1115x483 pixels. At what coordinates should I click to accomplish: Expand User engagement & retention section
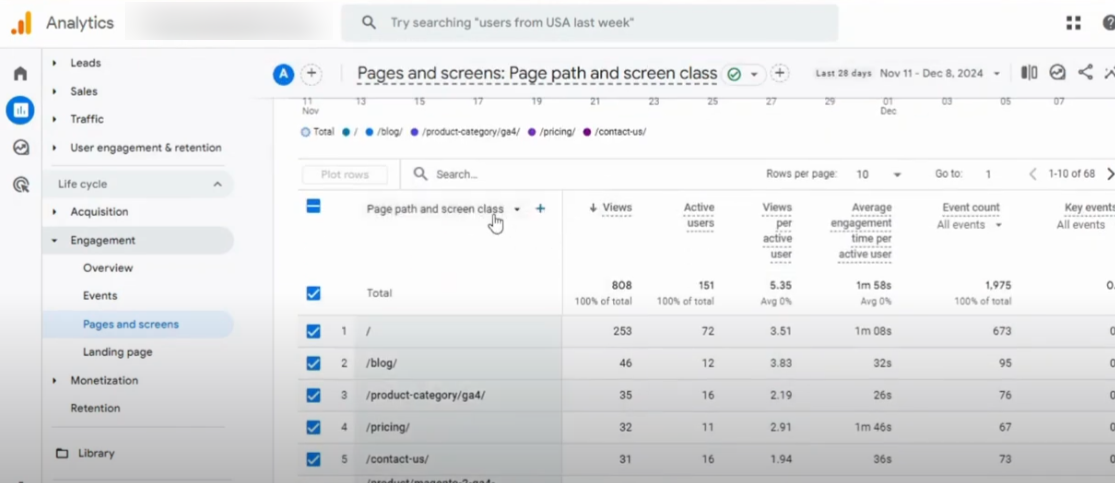coord(54,148)
